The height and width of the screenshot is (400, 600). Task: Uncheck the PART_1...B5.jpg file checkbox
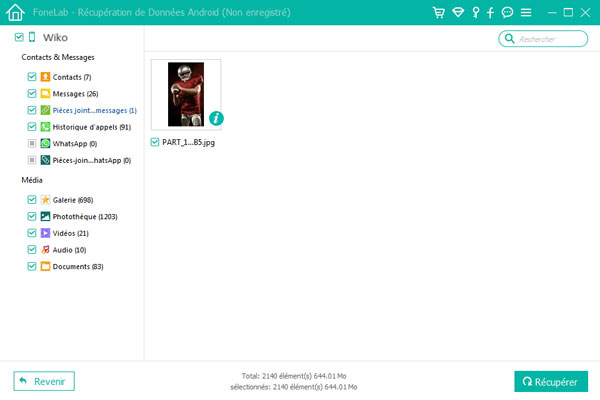(155, 142)
